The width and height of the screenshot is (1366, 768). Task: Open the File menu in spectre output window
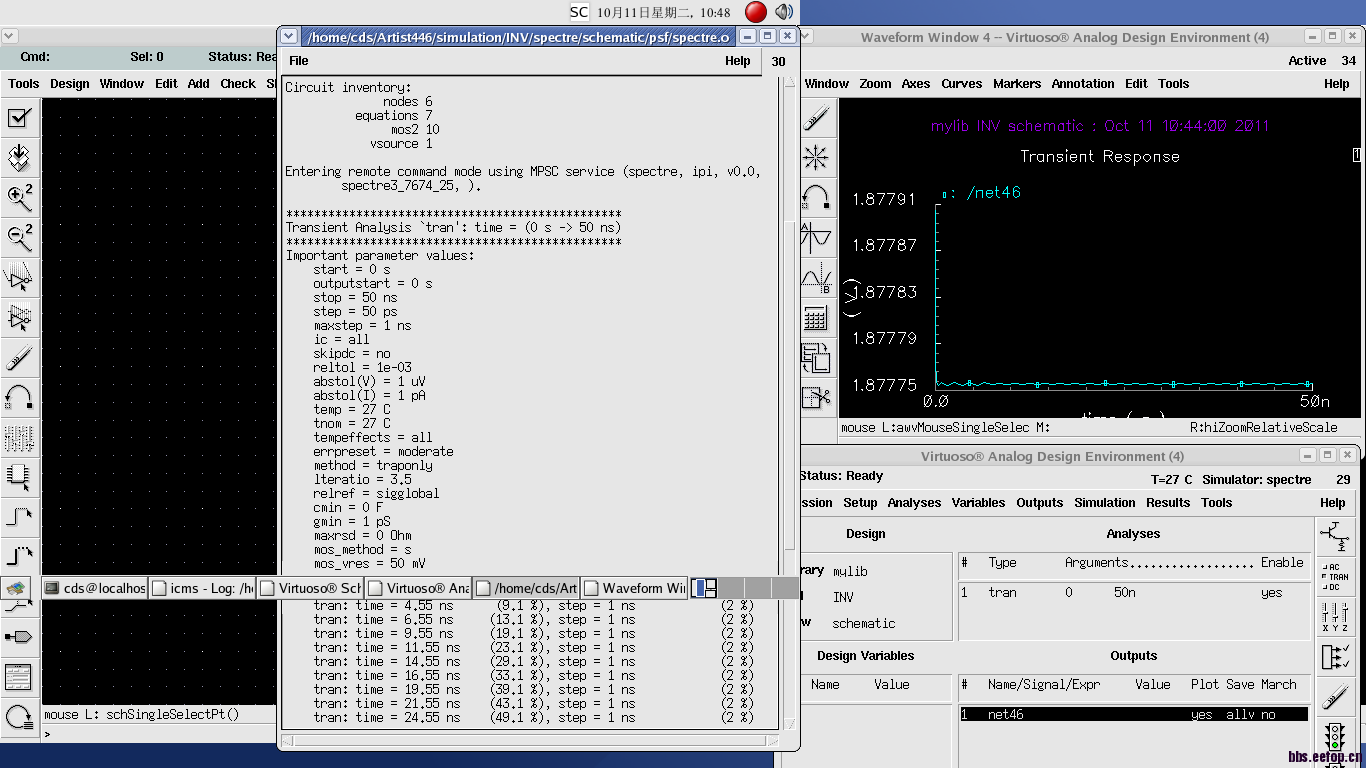point(298,61)
